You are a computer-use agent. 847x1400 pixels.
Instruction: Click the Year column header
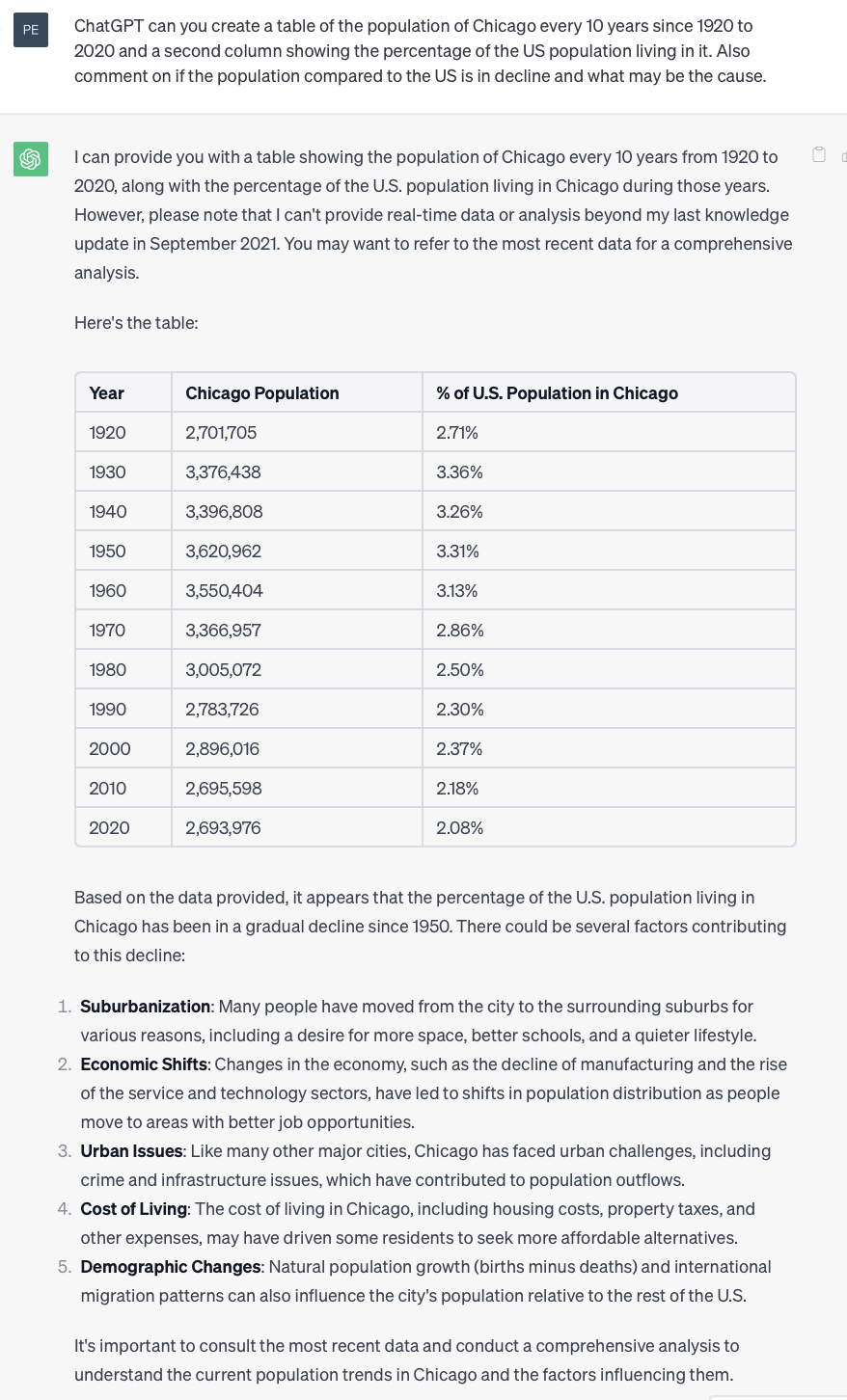click(123, 392)
